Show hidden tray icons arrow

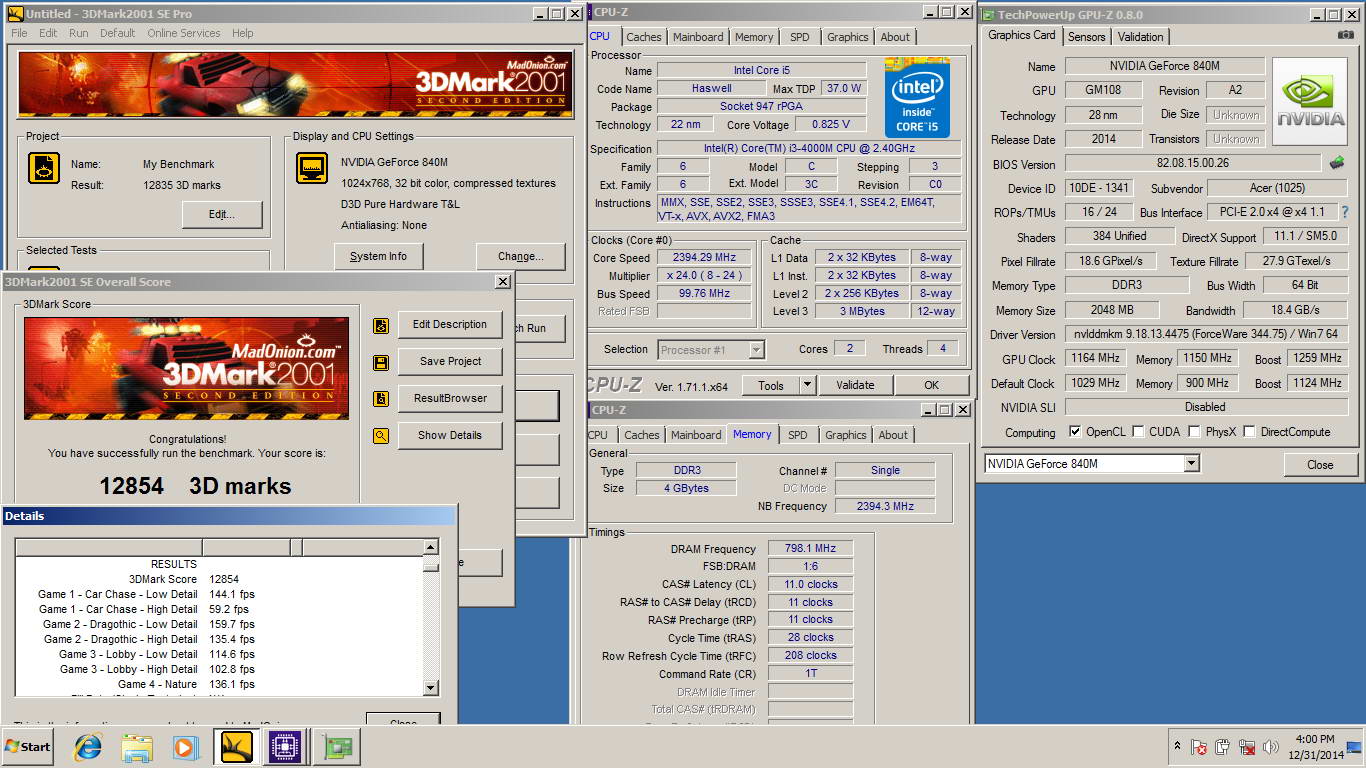click(x=1177, y=747)
